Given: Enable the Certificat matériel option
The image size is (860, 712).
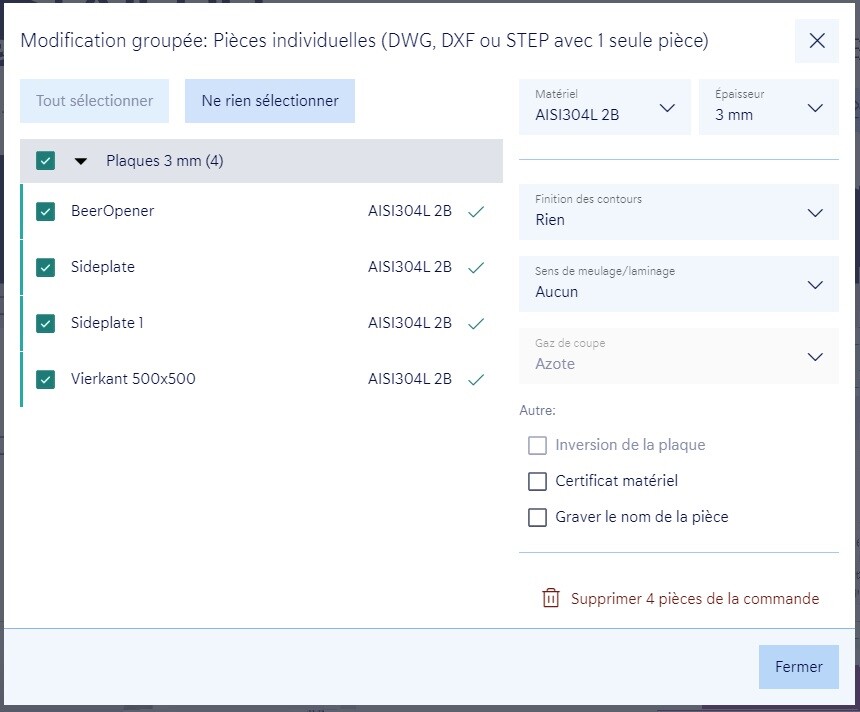Looking at the screenshot, I should point(538,481).
